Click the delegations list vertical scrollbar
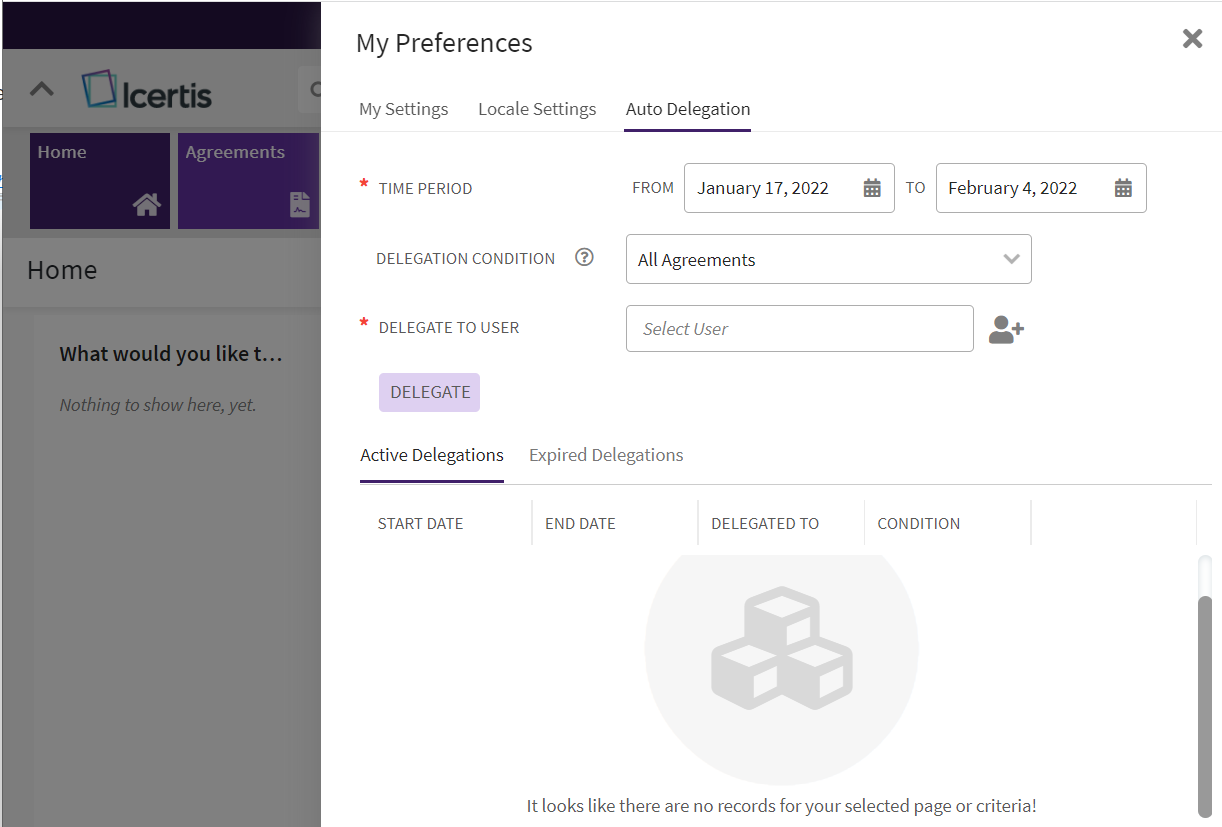This screenshot has height=827, width=1222. (1204, 700)
